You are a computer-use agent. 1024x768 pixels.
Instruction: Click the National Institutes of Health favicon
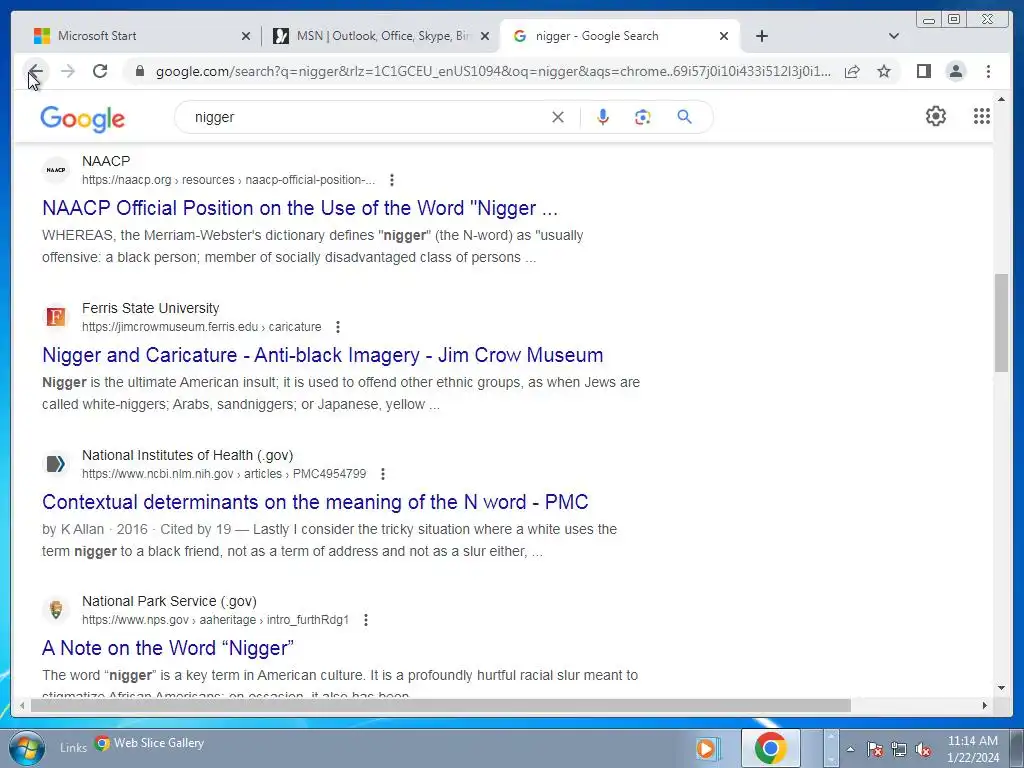tap(56, 464)
